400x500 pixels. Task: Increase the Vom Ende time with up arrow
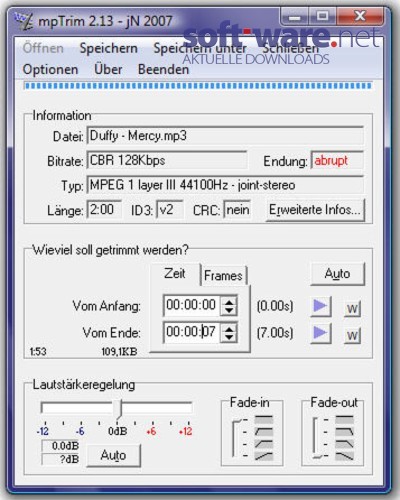[x=229, y=328]
